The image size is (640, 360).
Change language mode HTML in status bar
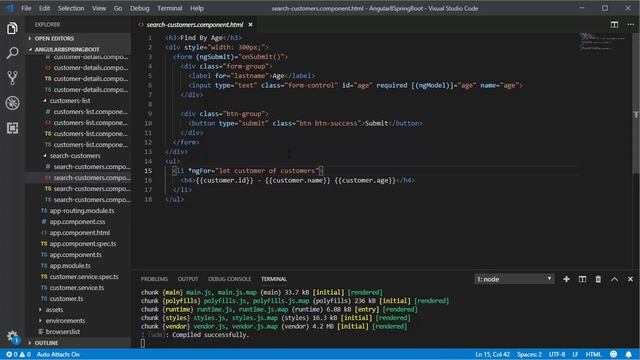[x=593, y=354]
